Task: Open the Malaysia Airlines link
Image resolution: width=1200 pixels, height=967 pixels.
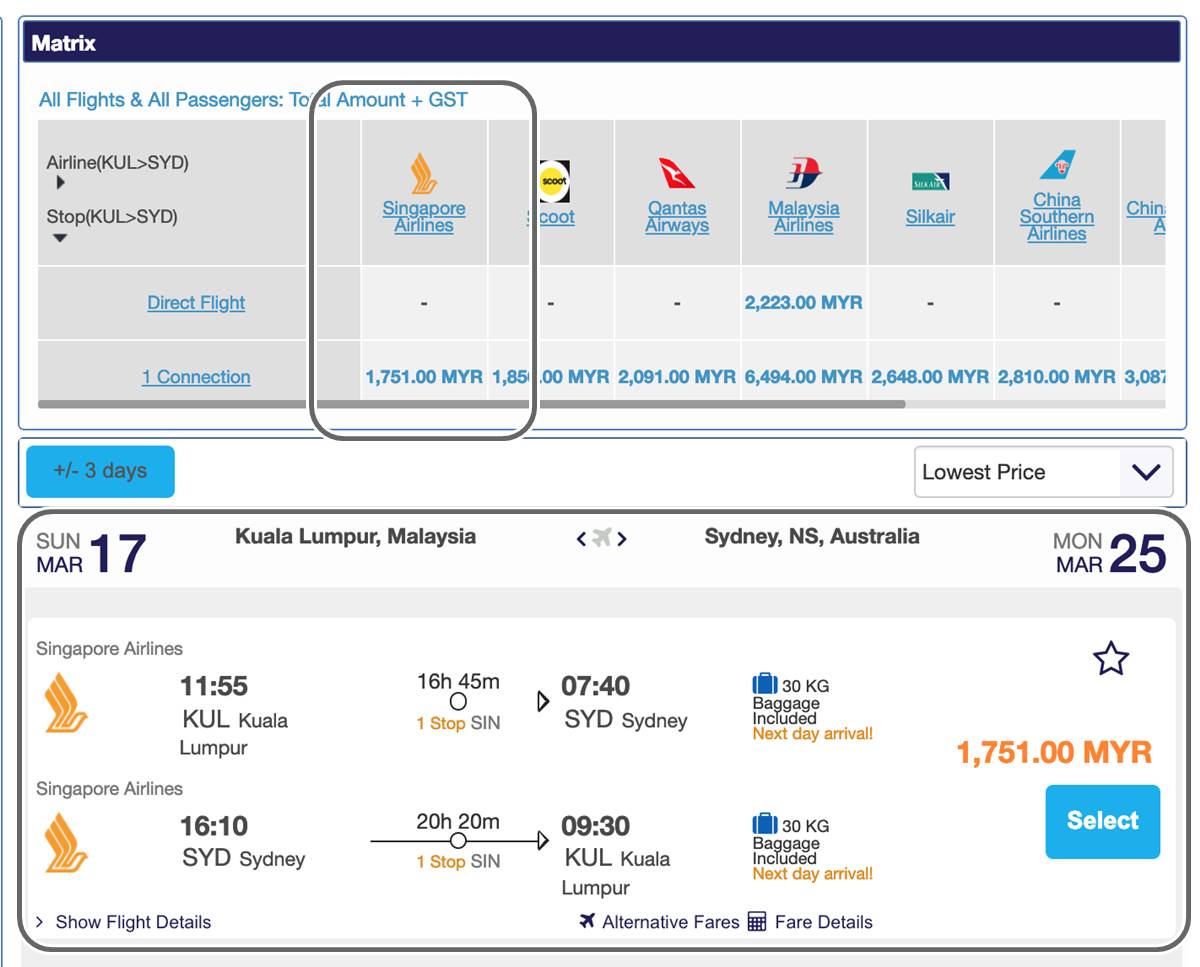Action: tap(804, 217)
